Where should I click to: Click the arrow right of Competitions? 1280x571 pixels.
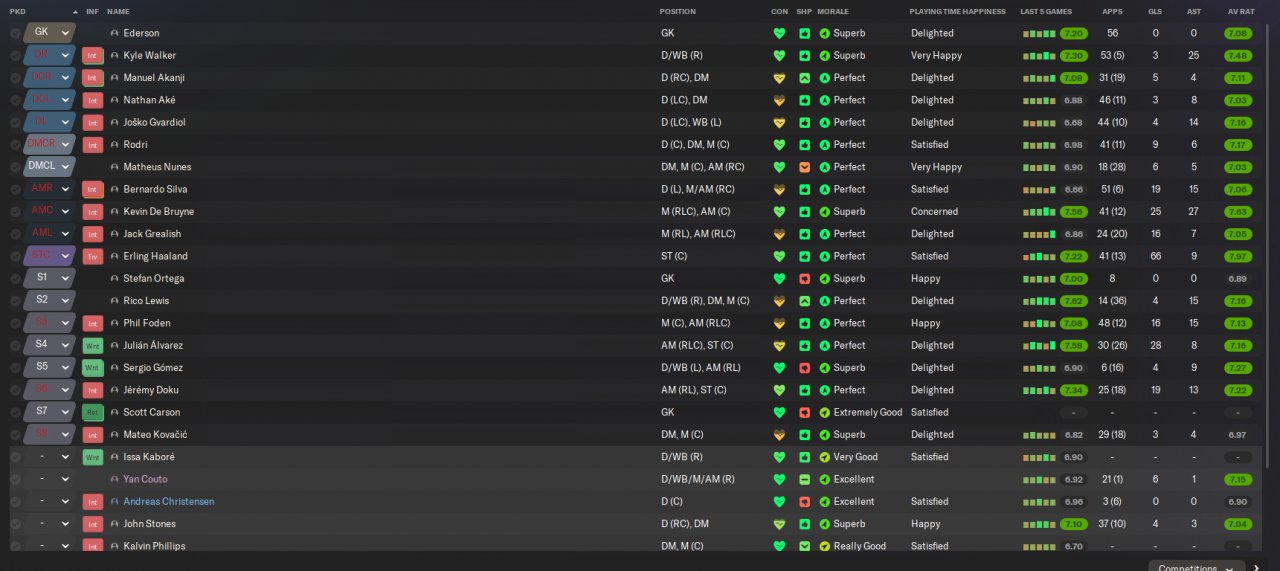tap(1257, 567)
